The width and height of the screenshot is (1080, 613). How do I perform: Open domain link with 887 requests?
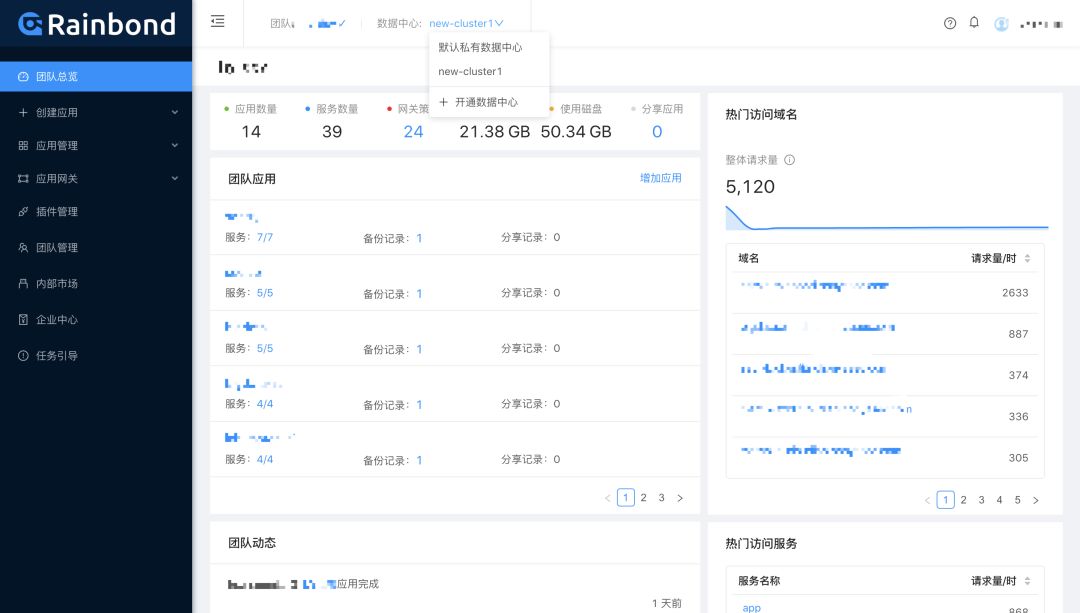(x=818, y=327)
